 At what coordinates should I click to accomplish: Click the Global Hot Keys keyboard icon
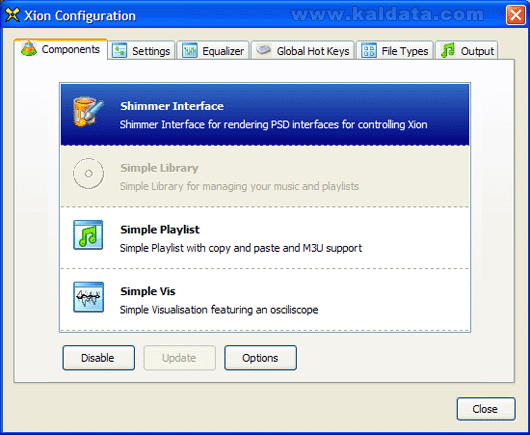point(263,50)
